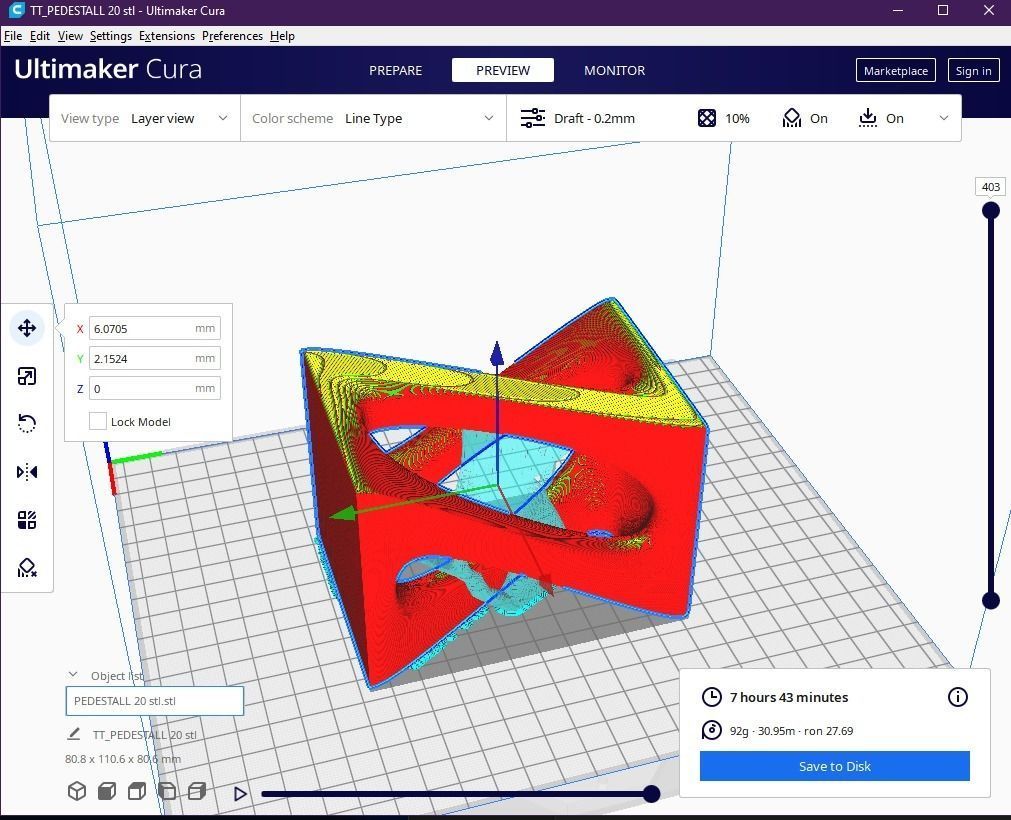Click the Z position input field

[155, 388]
